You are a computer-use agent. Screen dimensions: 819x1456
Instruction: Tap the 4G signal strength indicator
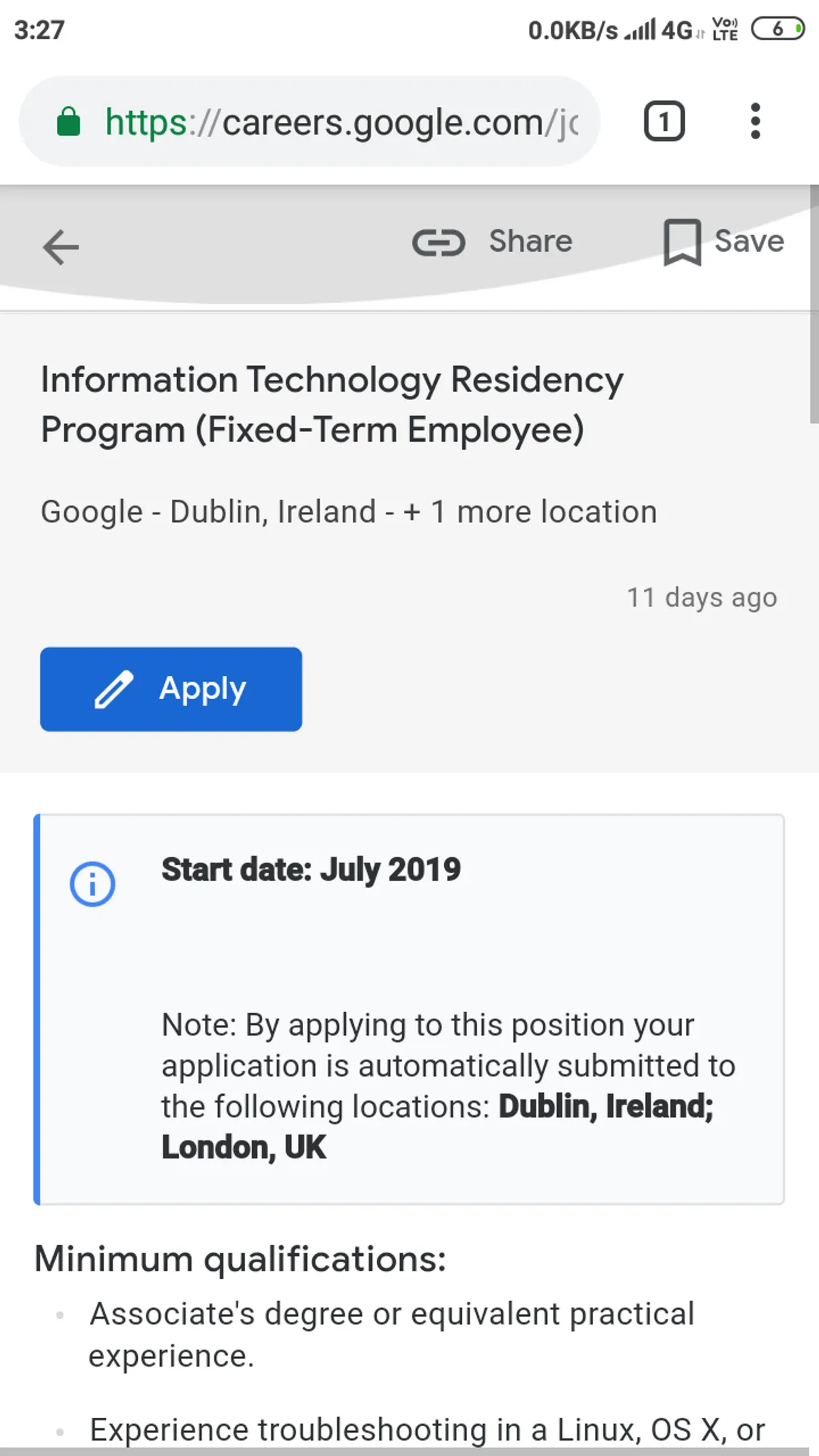[659, 30]
